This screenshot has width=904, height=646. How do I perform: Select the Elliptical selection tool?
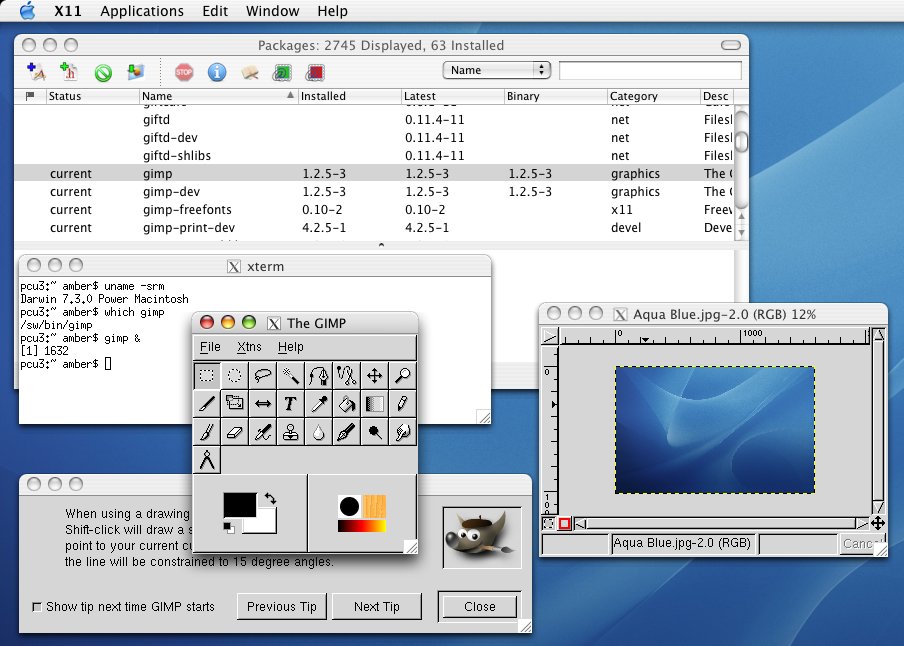pyautogui.click(x=235, y=375)
